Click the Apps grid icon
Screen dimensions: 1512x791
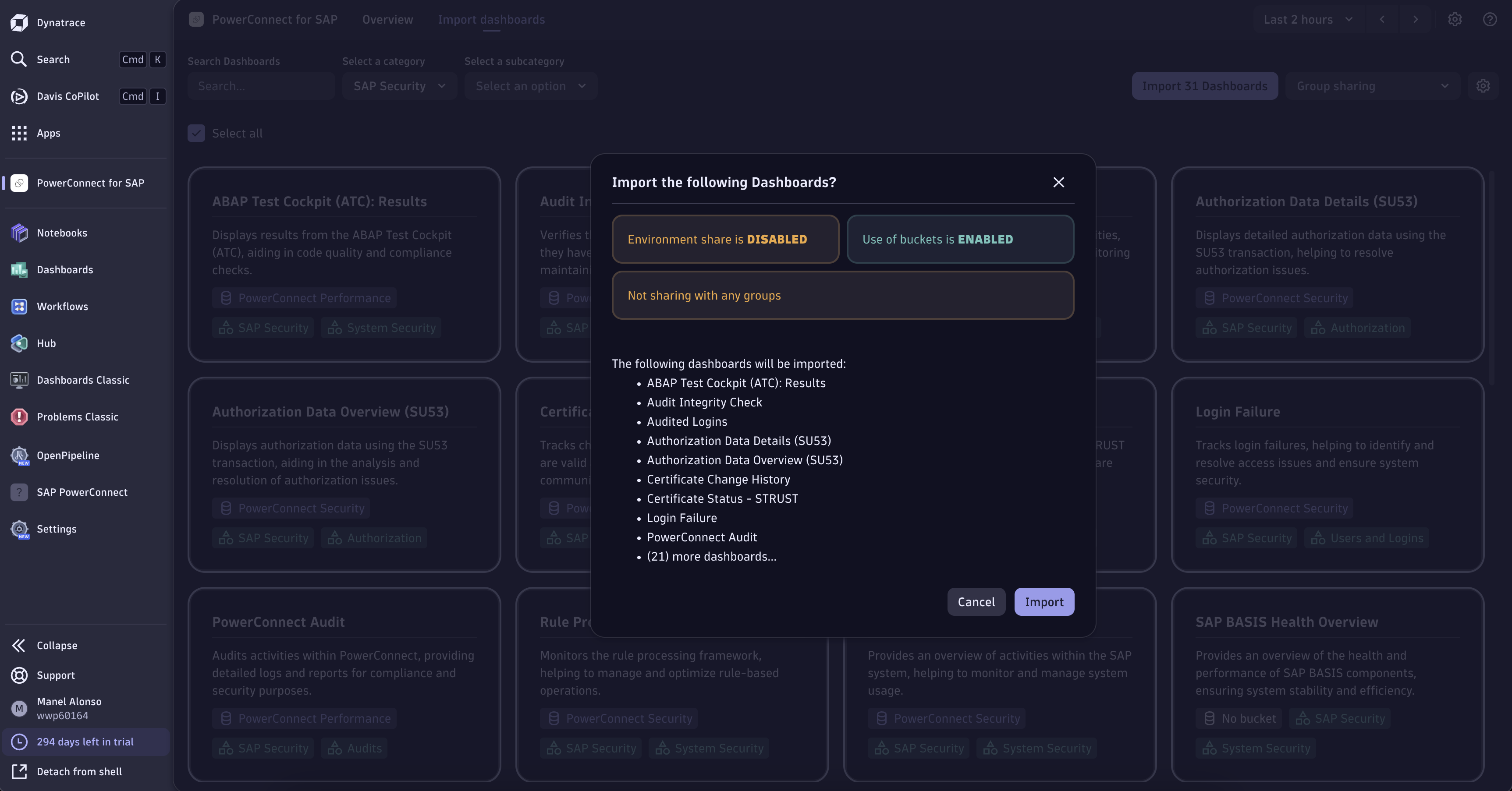[x=19, y=133]
